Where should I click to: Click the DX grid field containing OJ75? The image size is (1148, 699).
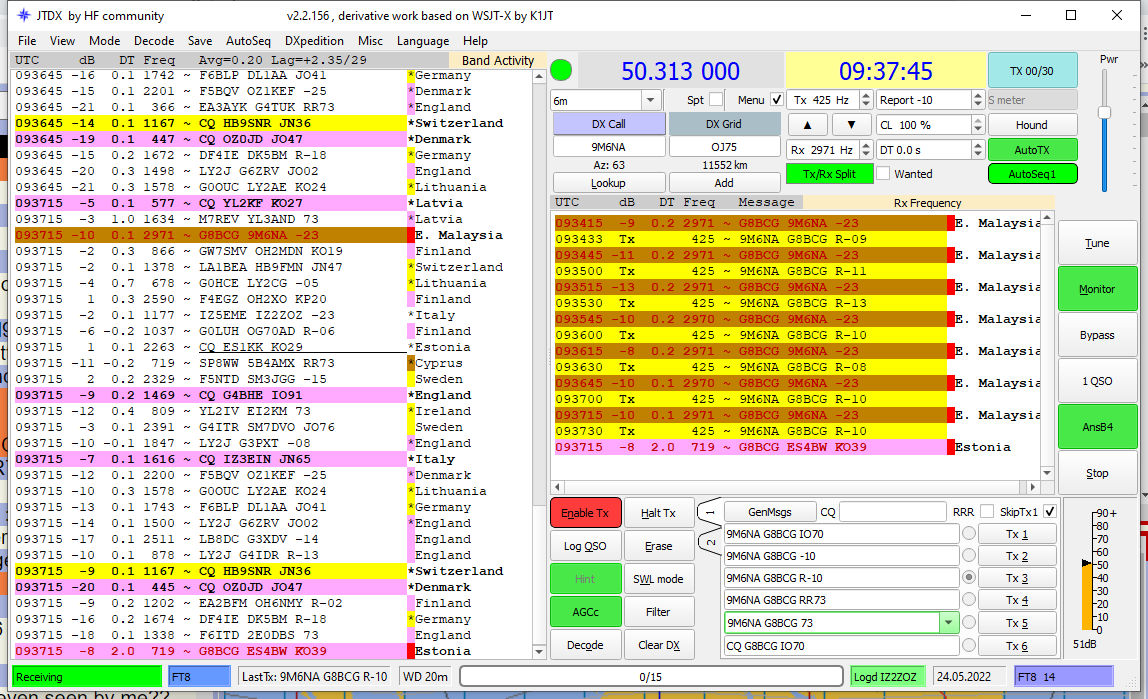click(x=724, y=147)
